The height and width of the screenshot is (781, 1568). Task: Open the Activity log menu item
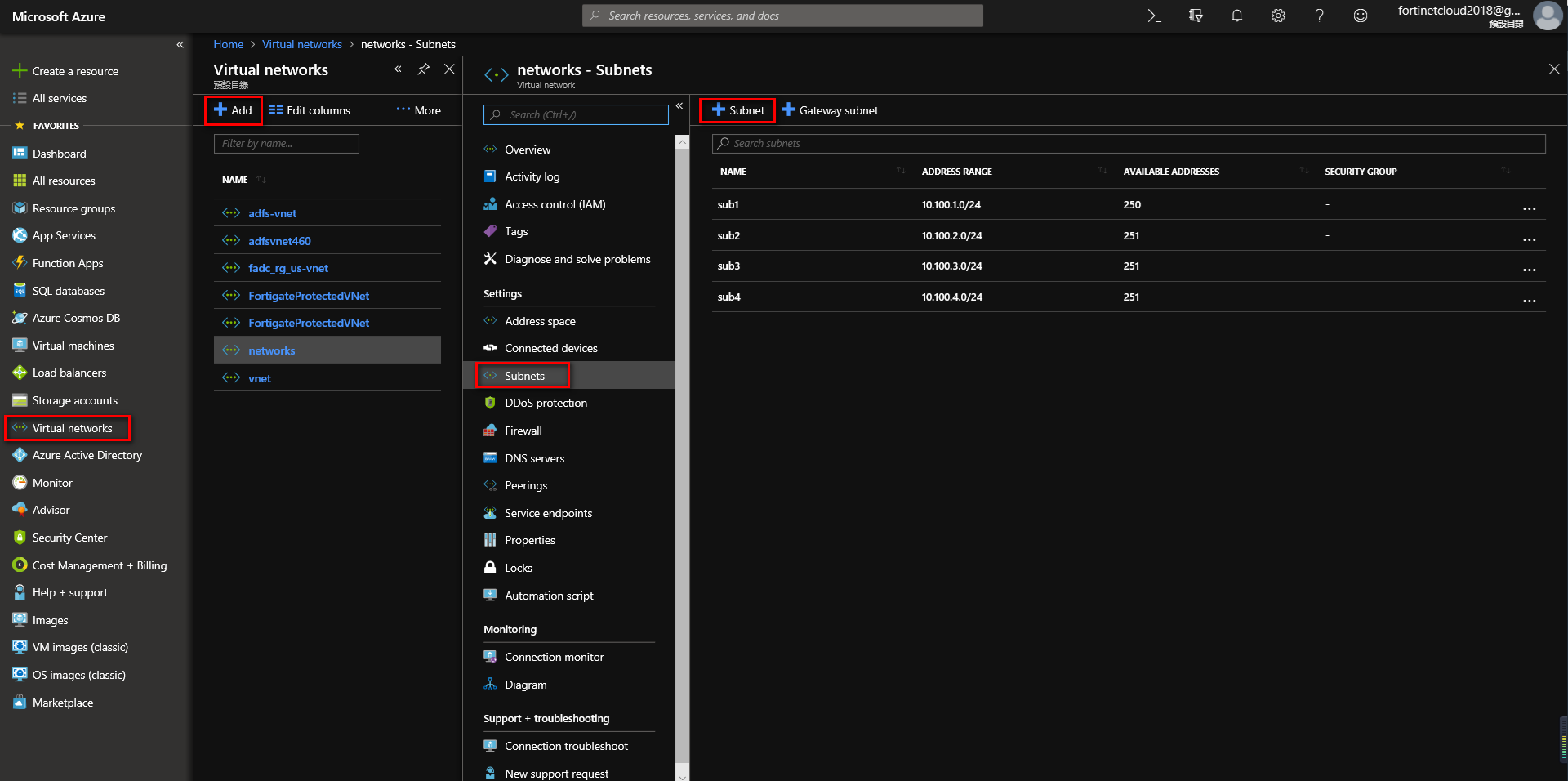tap(532, 176)
